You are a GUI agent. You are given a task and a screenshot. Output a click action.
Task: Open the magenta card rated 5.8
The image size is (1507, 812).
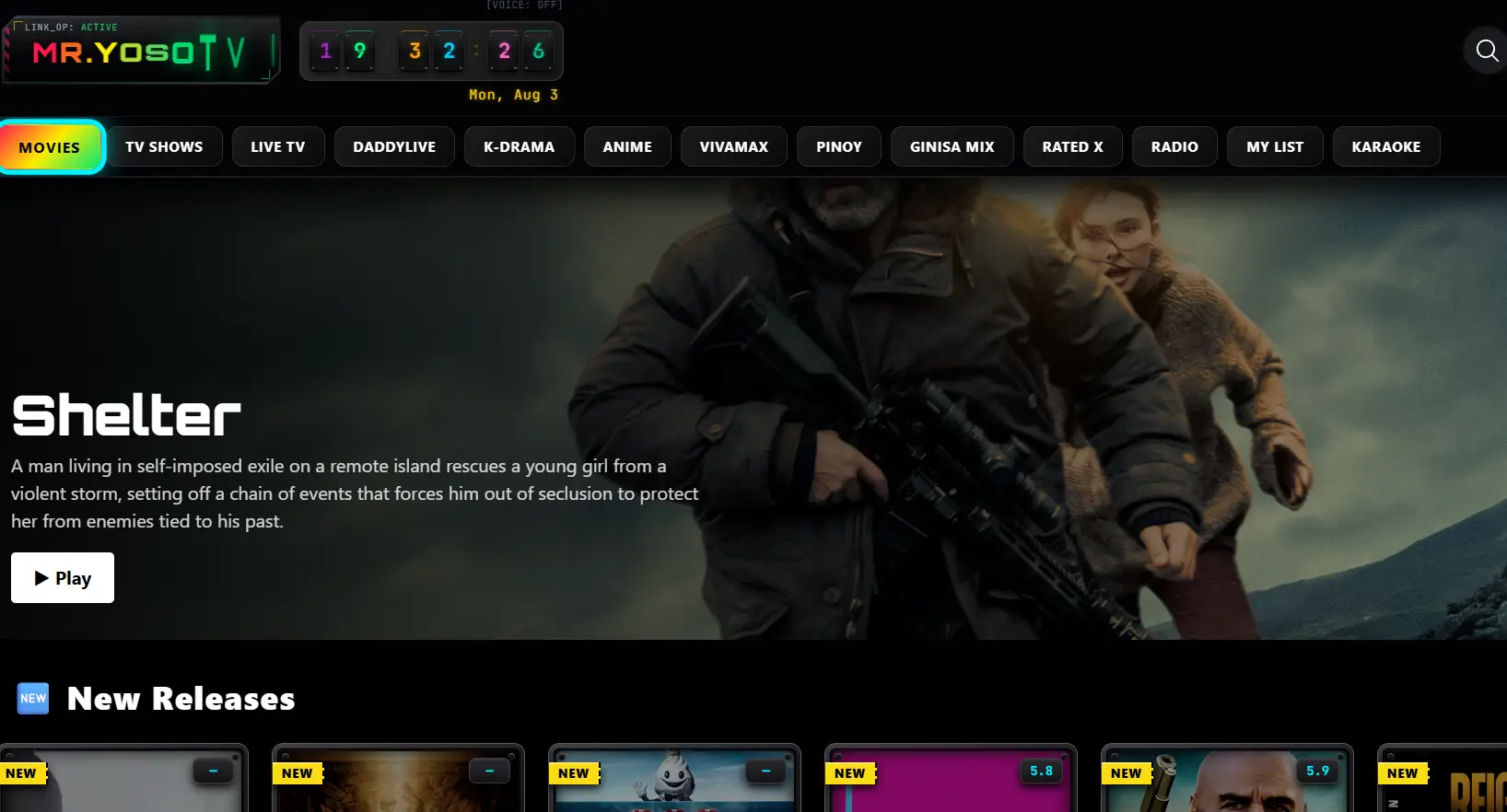[x=951, y=778]
